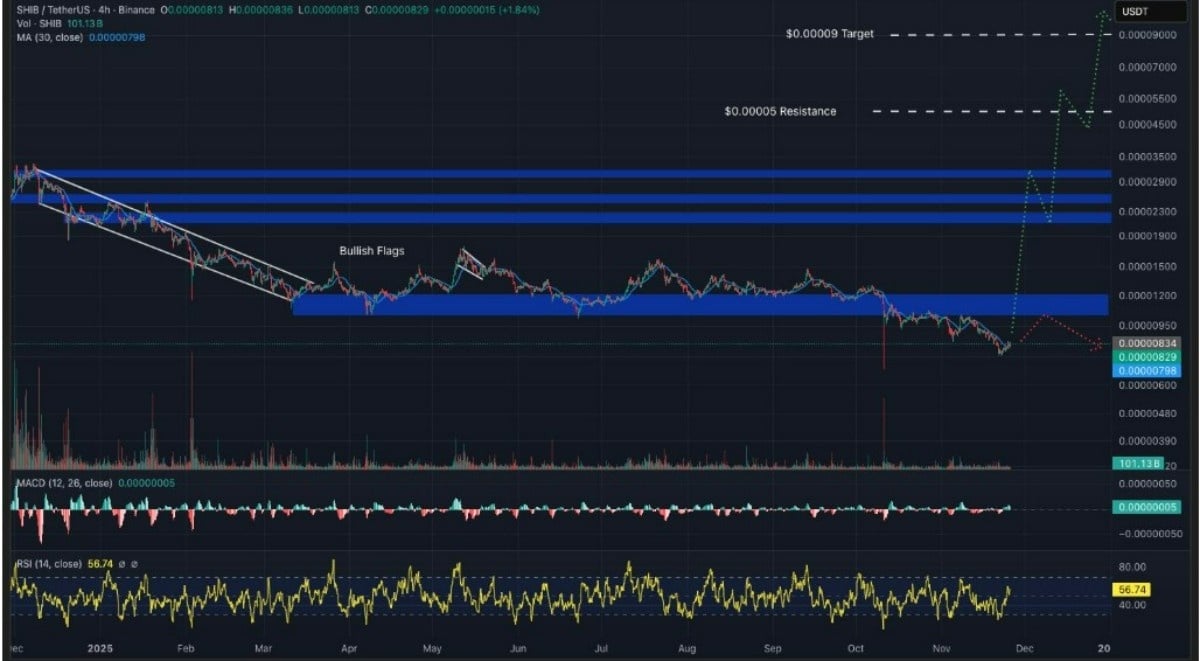Click the 0.00003500 price axis tick
The image size is (1200, 661).
(1147, 157)
